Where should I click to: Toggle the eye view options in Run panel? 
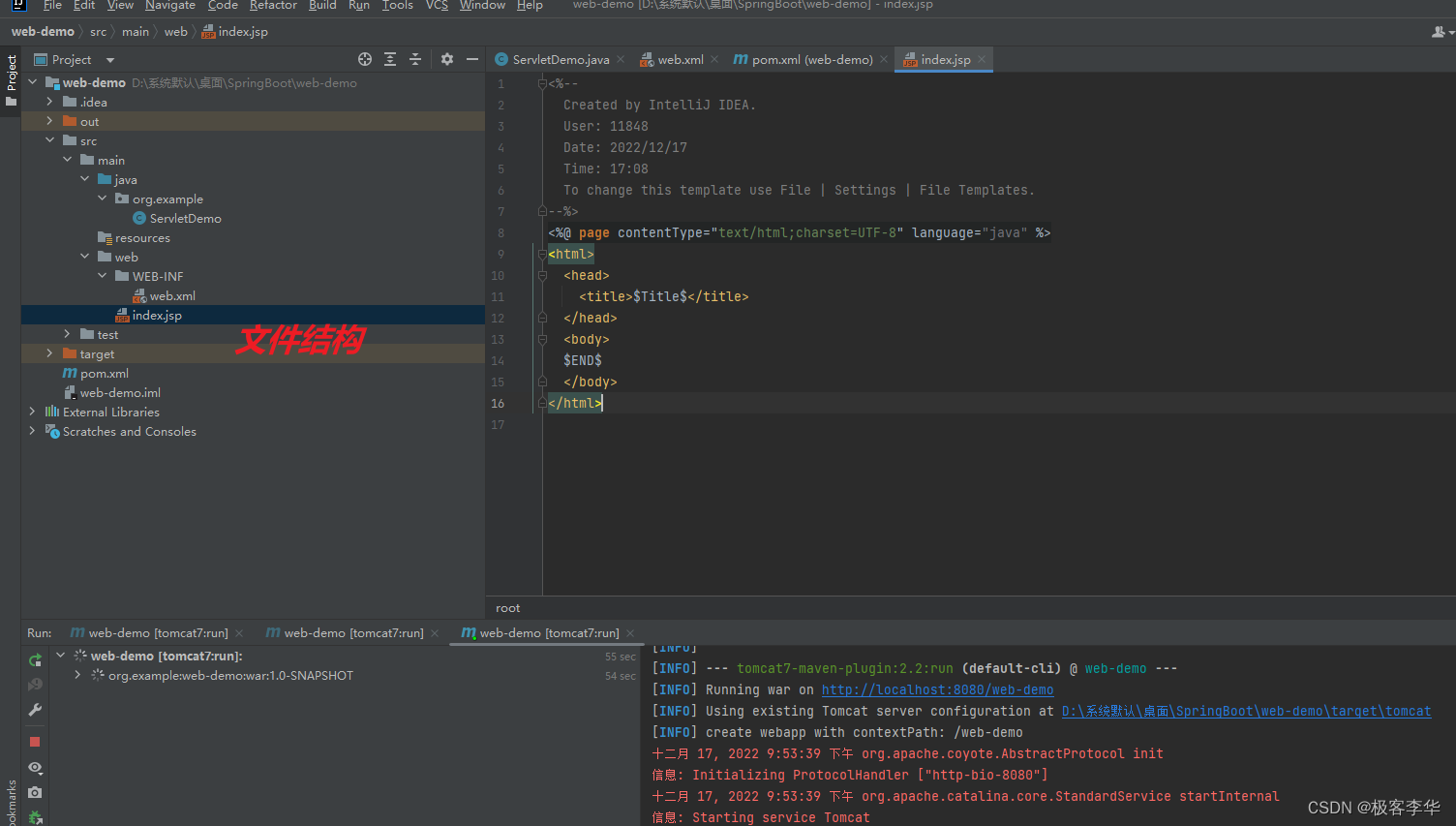pyautogui.click(x=35, y=767)
